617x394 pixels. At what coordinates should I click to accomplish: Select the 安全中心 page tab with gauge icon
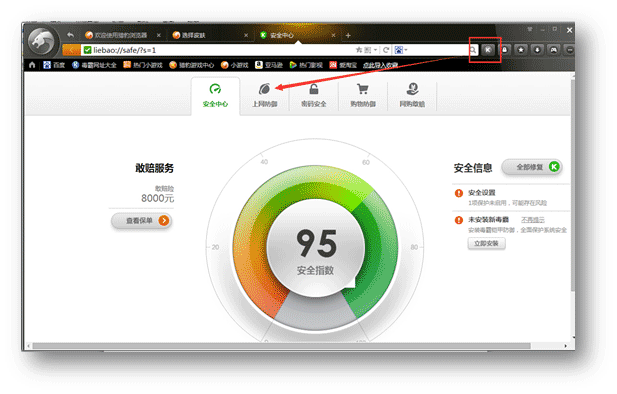(215, 96)
